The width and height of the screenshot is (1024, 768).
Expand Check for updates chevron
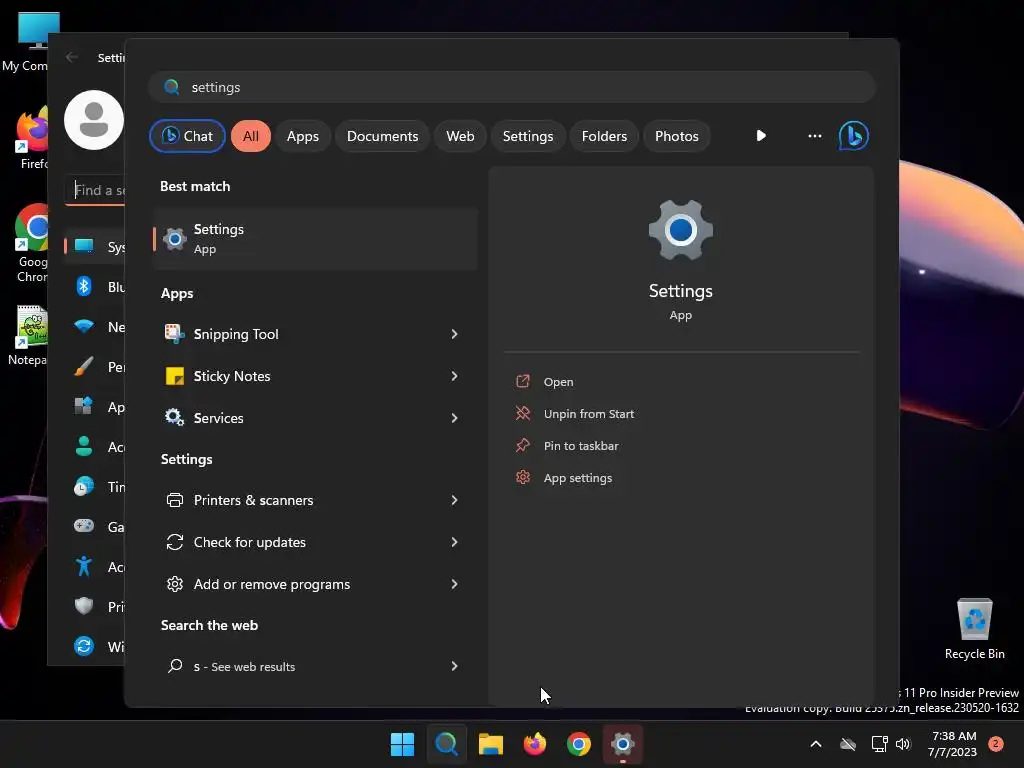(x=454, y=542)
